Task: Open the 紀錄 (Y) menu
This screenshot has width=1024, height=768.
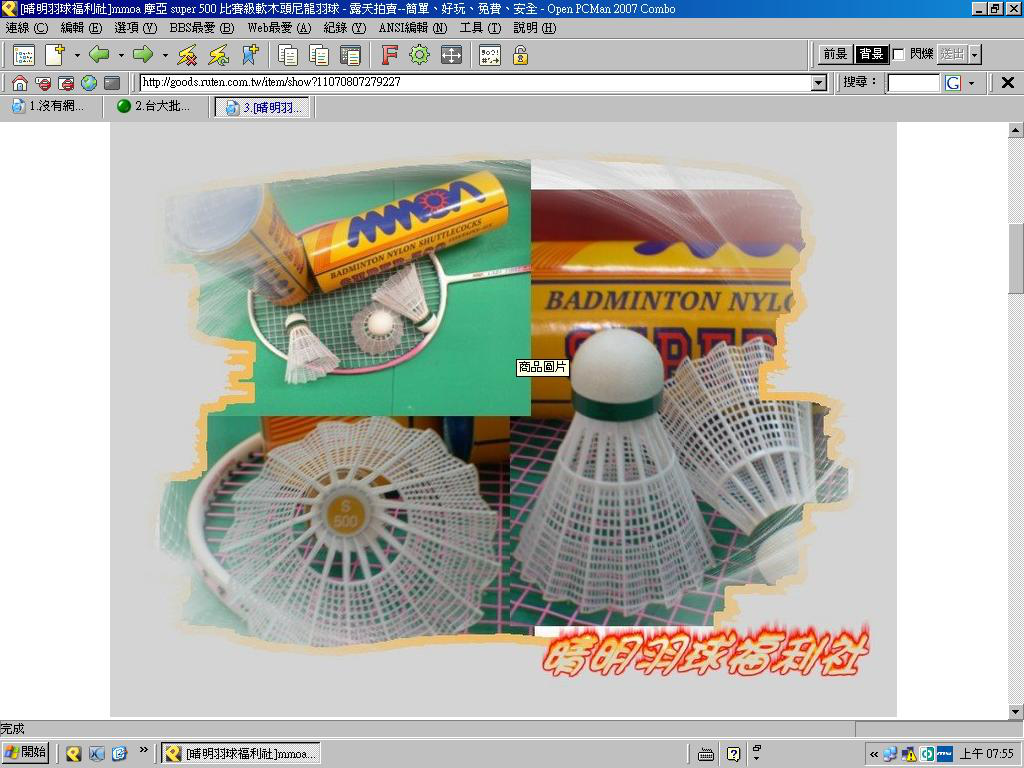Action: (x=345, y=28)
